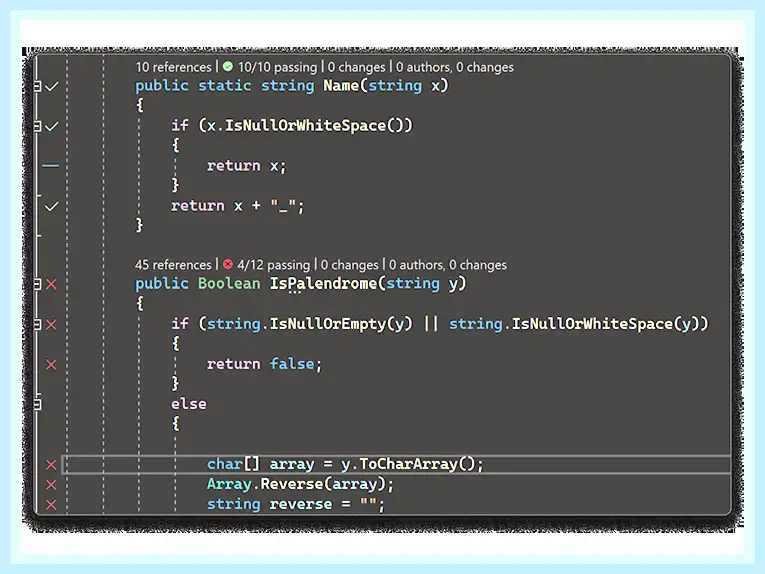Click 'Array.Reverse' call
This screenshot has height=574, width=765.
coord(265,484)
